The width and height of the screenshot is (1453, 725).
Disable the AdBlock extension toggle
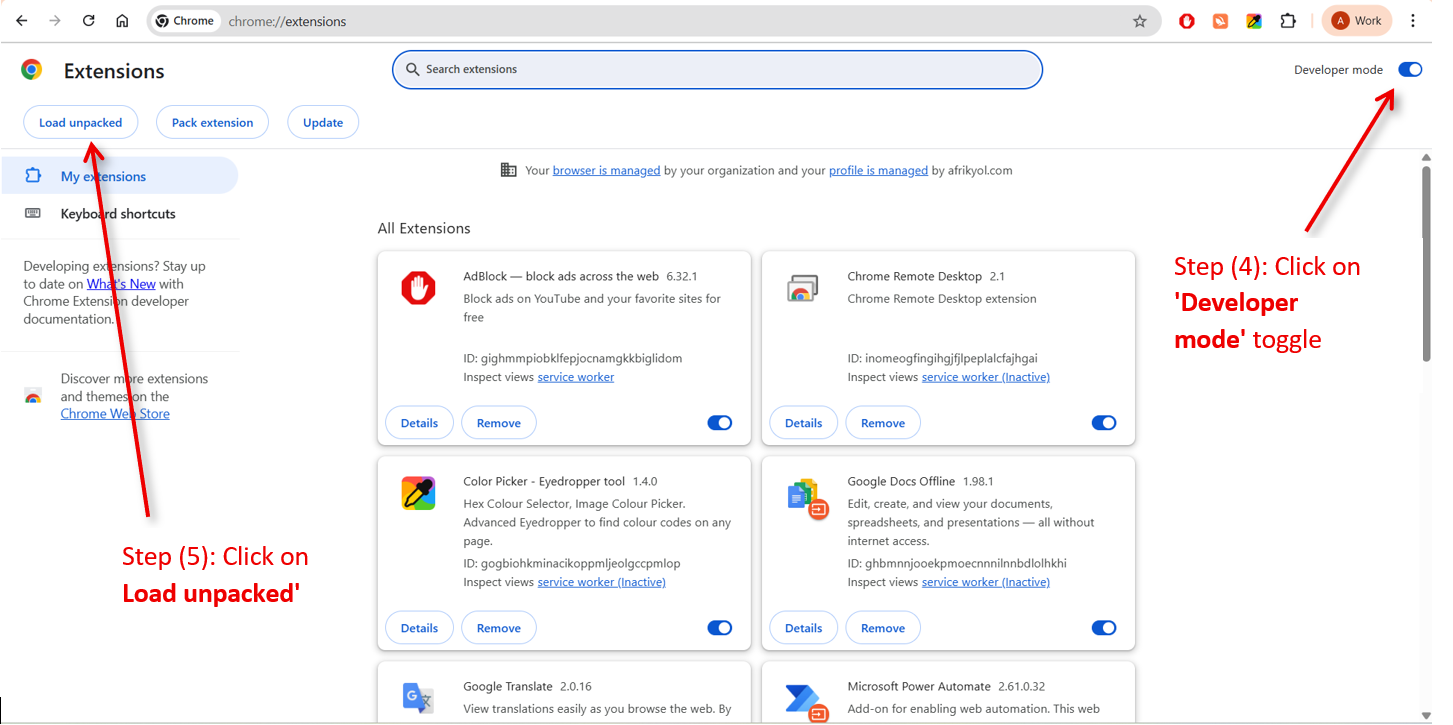tap(720, 423)
